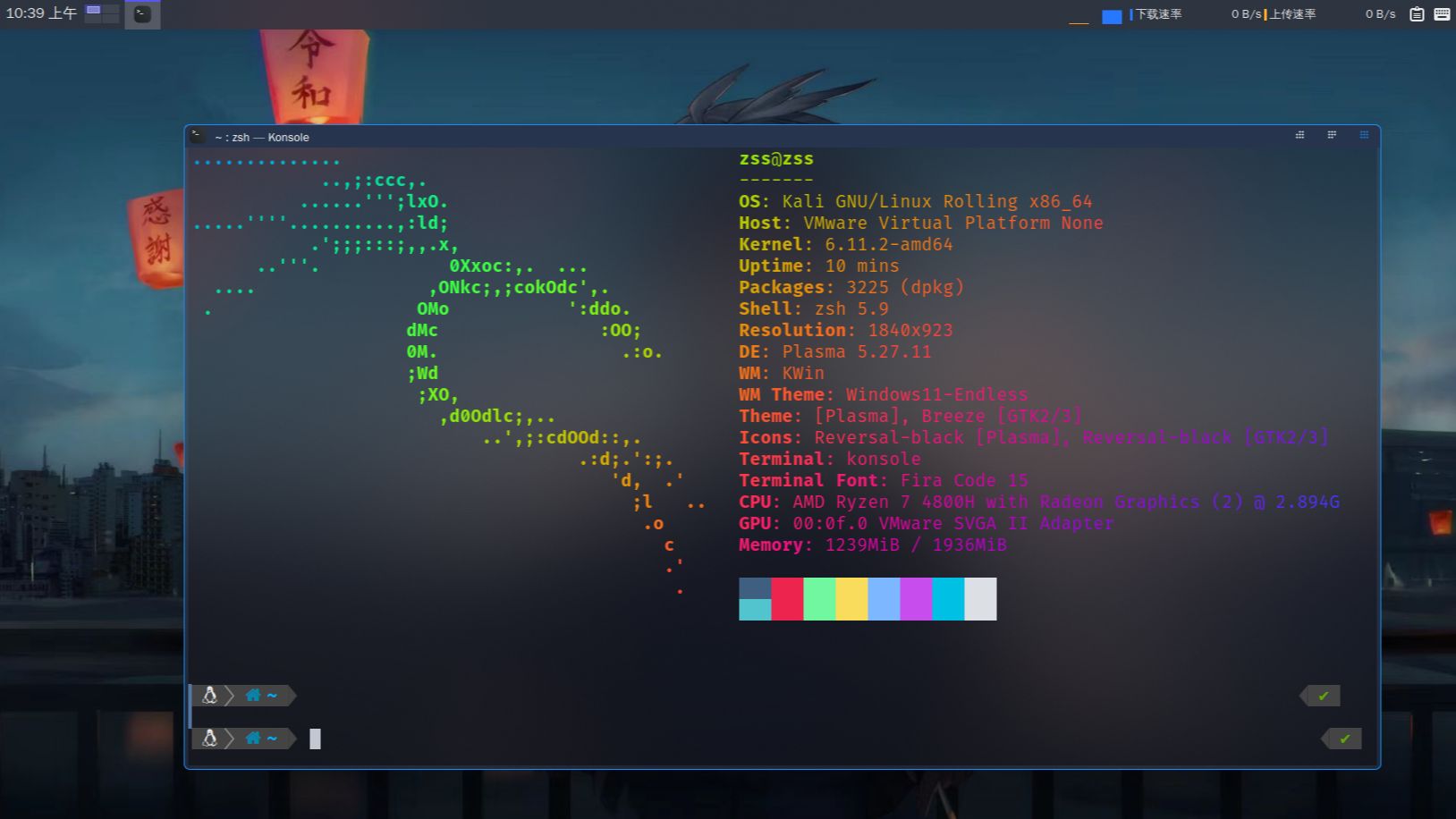Image resolution: width=1456 pixels, height=819 pixels.
Task: Click the "Kernel: 6.11.2-amd64" line
Action: coord(846,245)
